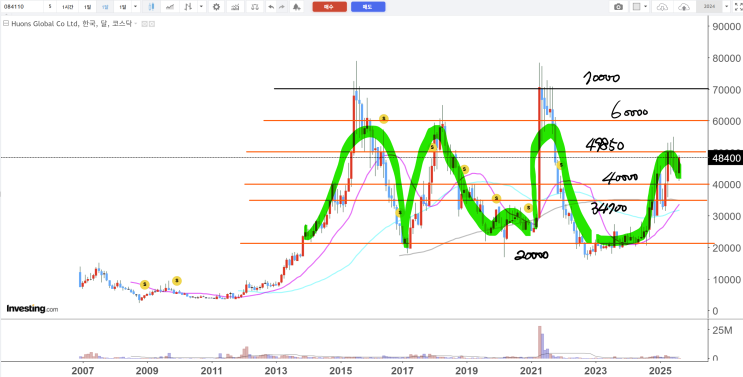Click the 10000 price axis label
Viewport: 743px width, 377px height.
(727, 279)
